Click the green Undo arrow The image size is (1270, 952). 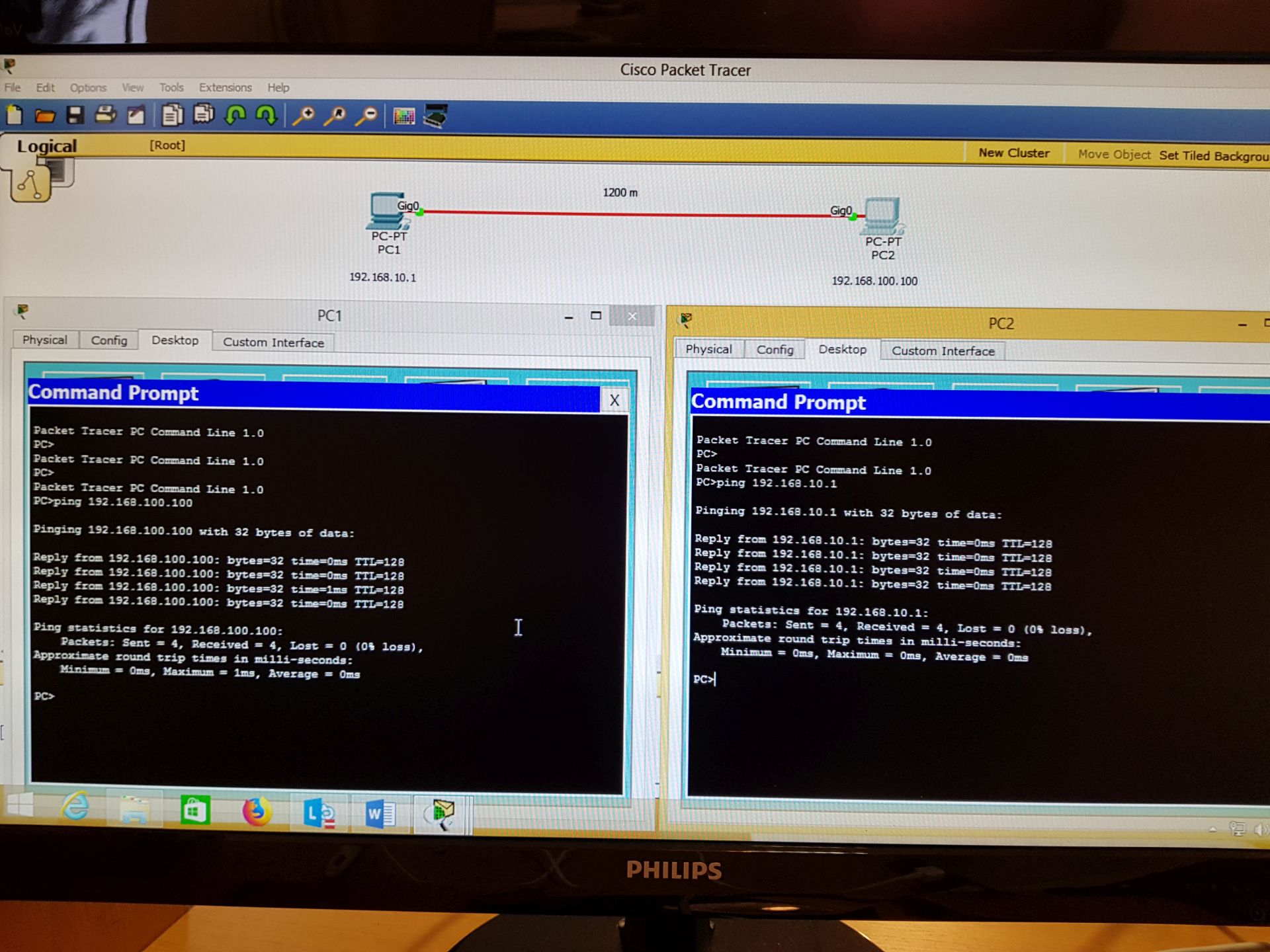(235, 116)
